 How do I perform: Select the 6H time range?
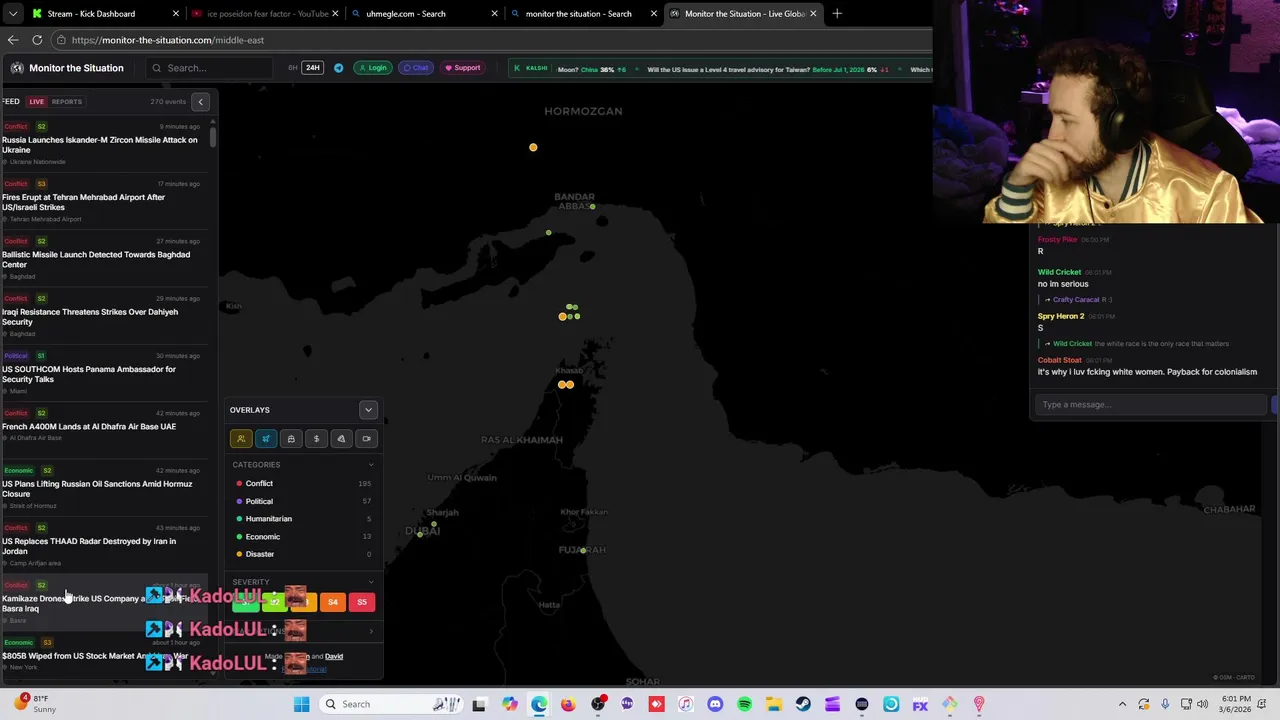[x=293, y=68]
